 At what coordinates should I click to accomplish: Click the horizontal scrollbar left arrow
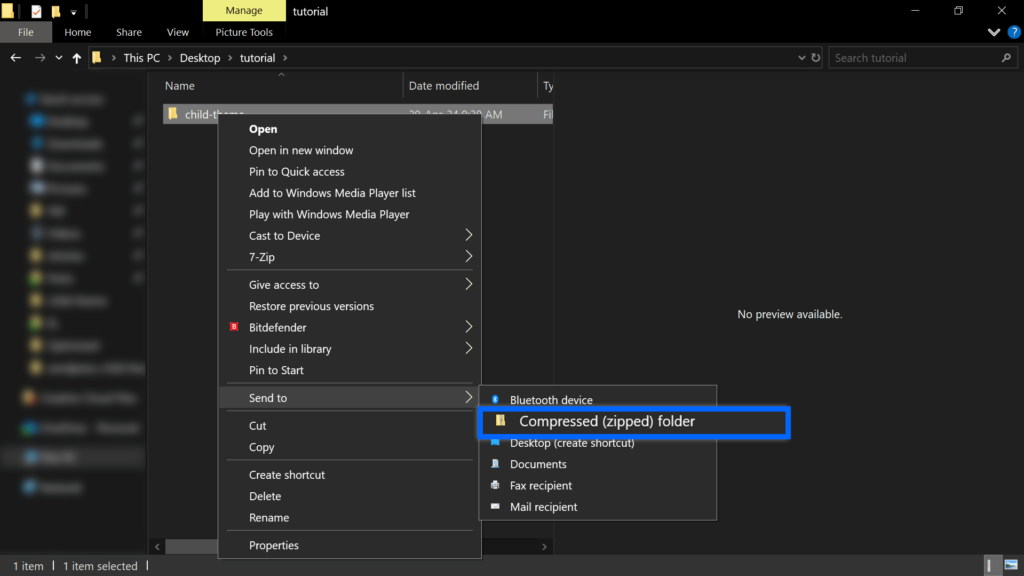click(157, 547)
